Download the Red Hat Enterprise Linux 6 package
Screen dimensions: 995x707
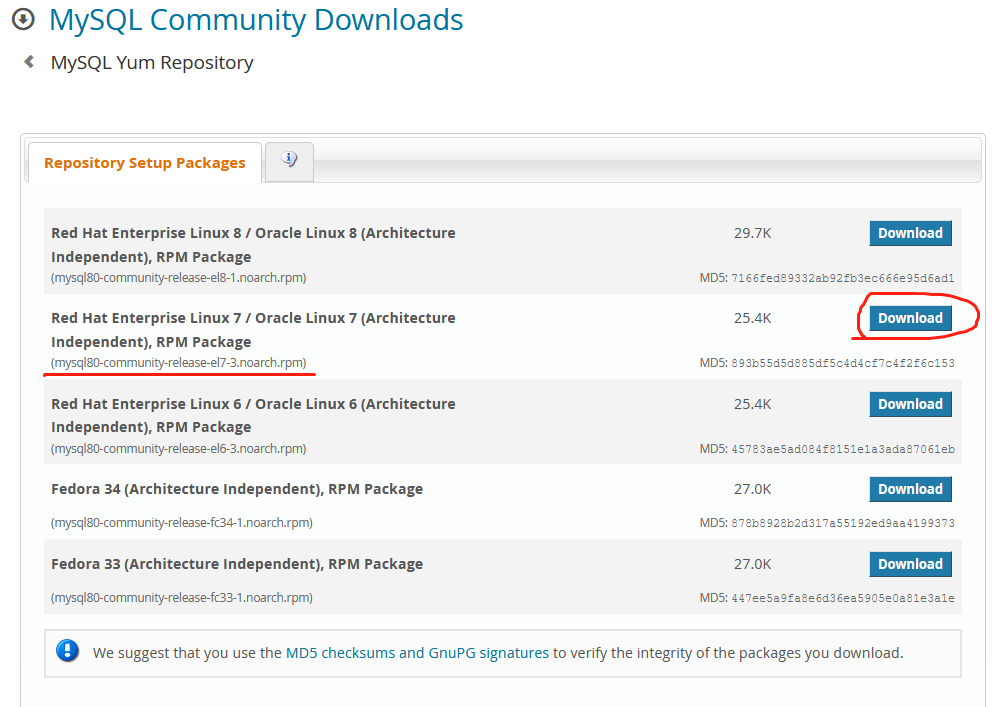(x=910, y=404)
